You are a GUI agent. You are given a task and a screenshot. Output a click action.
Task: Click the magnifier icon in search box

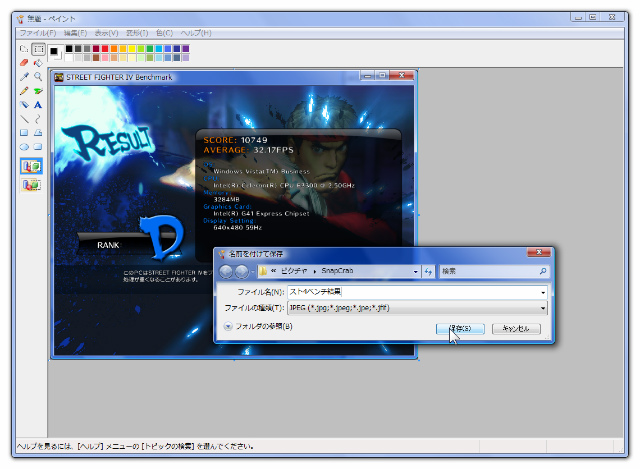543,271
